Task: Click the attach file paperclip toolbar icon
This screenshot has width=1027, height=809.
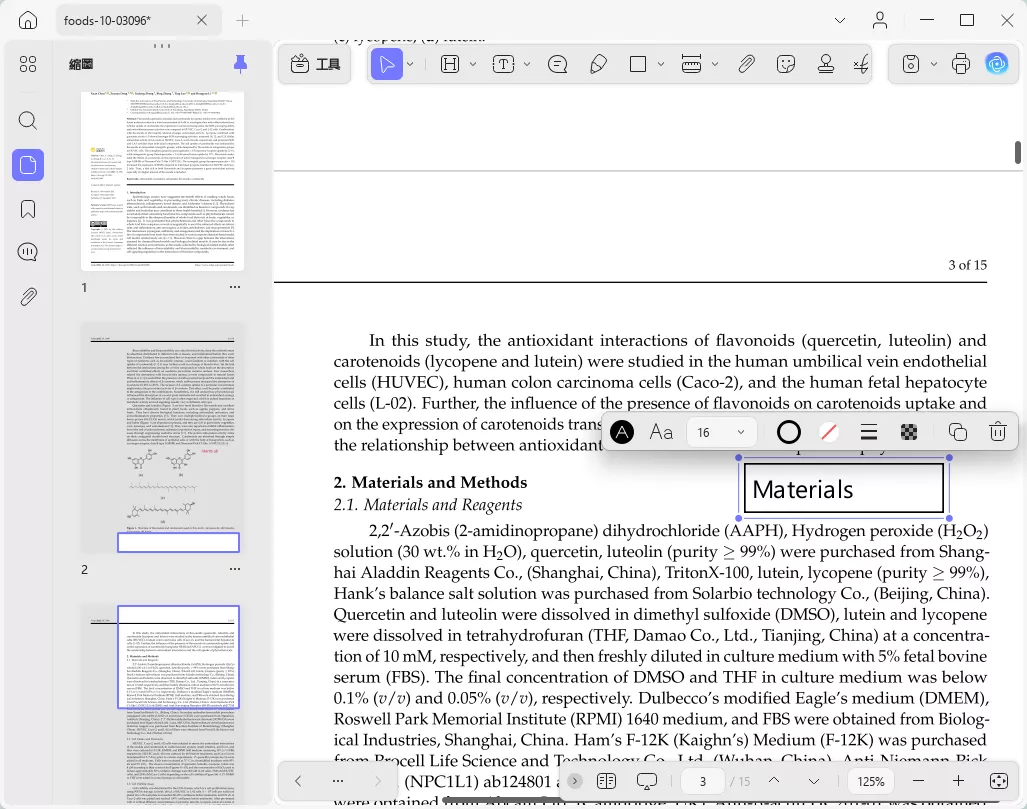Action: tap(746, 64)
